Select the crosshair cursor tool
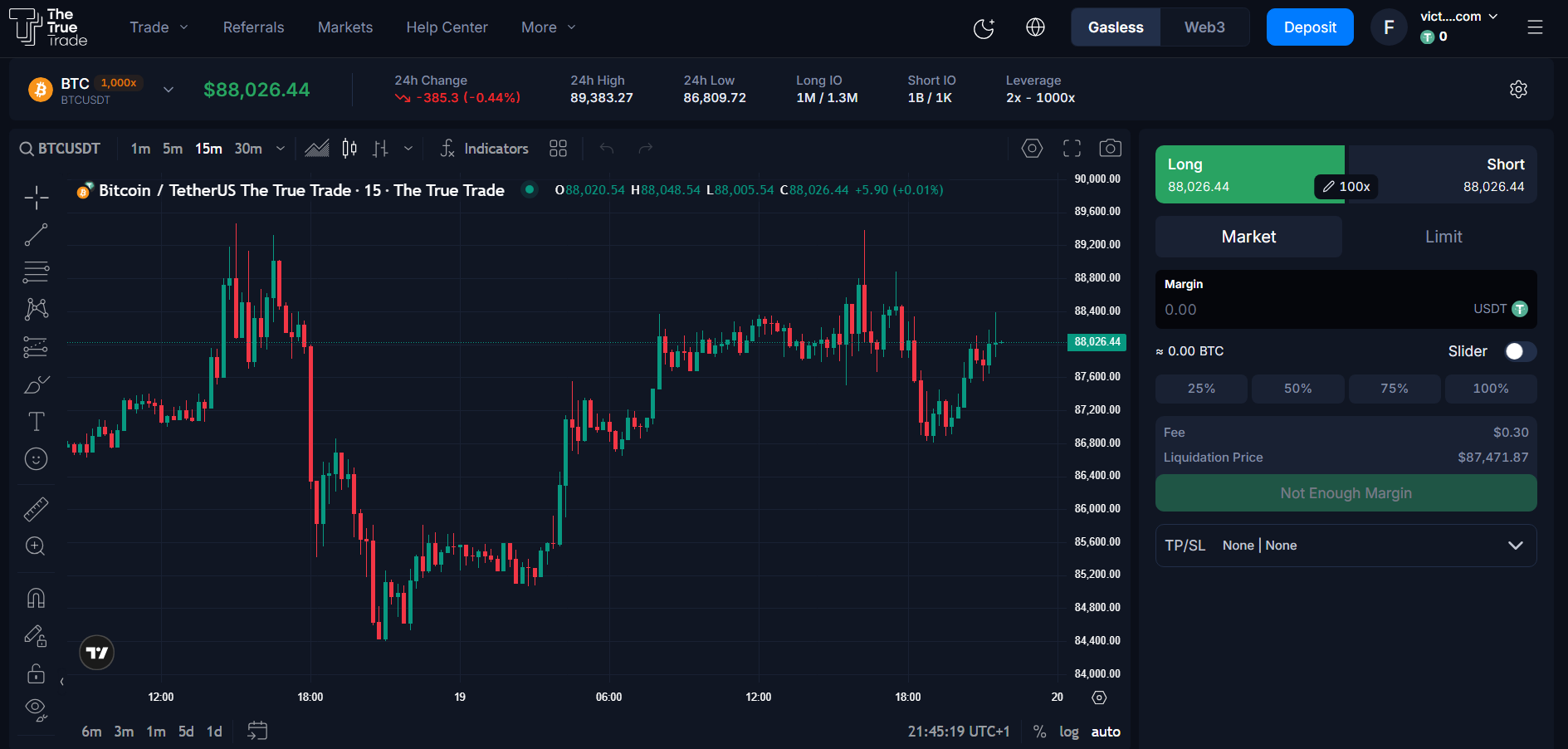Image resolution: width=1568 pixels, height=749 pixels. pos(36,198)
